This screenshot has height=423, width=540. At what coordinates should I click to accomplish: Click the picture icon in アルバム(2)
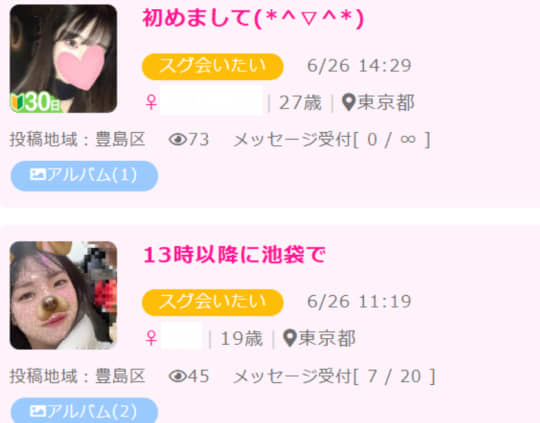pos(38,411)
